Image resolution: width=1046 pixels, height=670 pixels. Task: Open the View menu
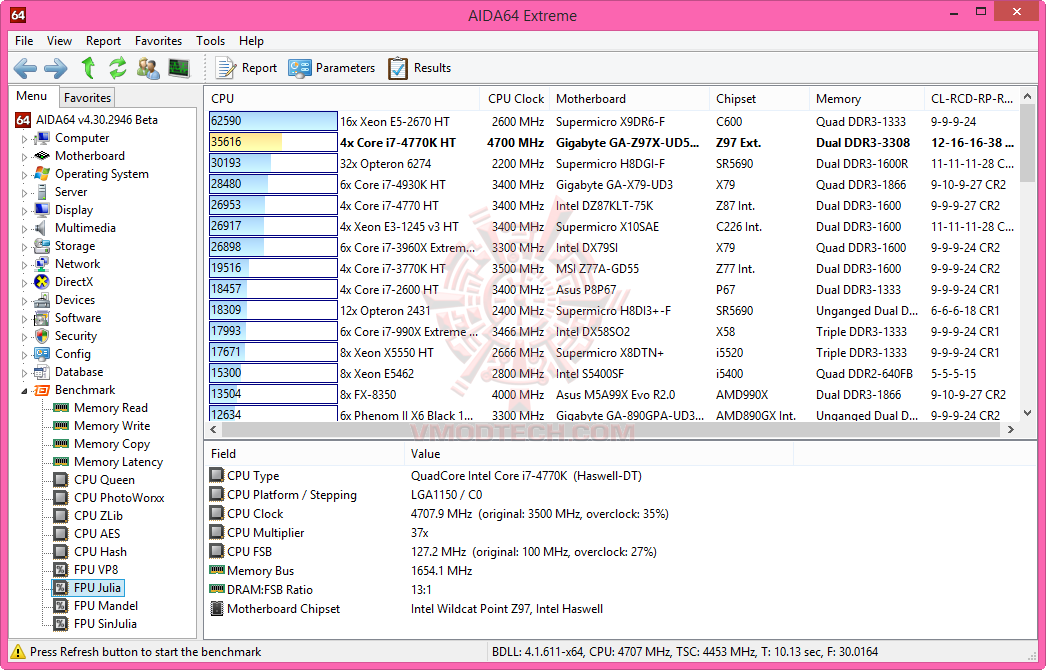point(59,41)
